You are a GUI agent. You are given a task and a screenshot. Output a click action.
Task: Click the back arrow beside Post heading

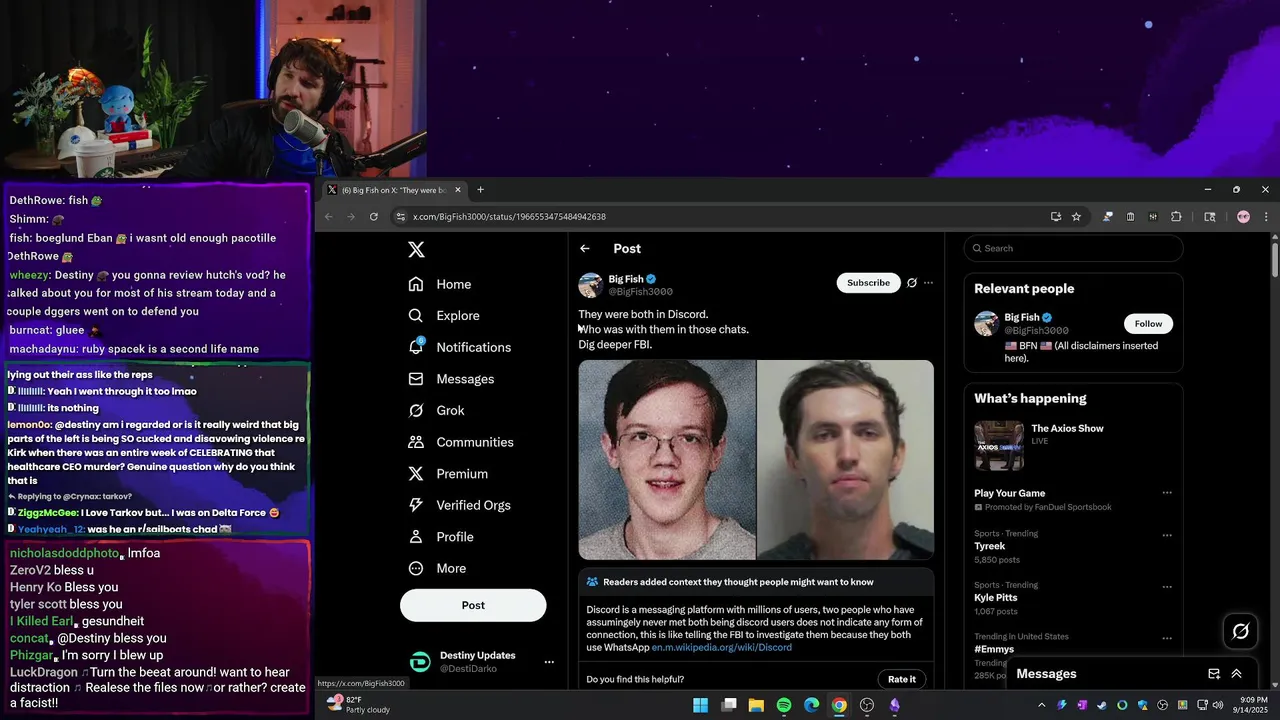coord(585,249)
